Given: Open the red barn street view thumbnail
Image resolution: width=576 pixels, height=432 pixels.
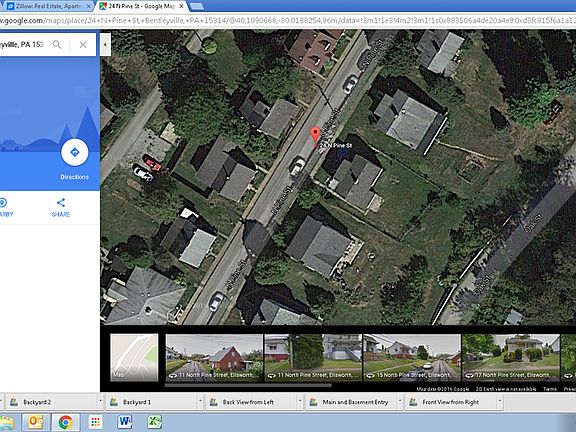Looking at the screenshot, I should coord(214,357).
